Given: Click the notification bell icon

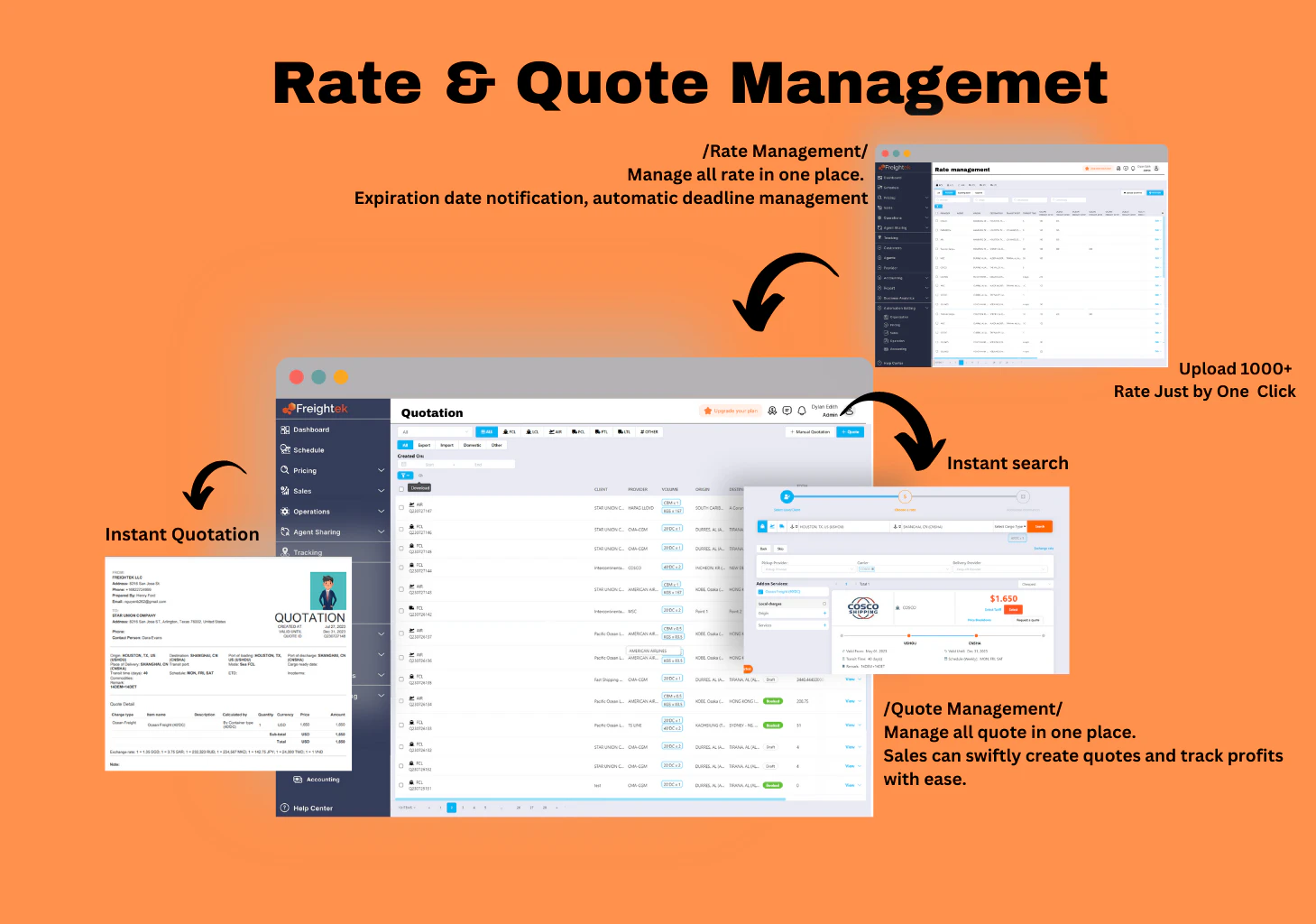Looking at the screenshot, I should [801, 411].
